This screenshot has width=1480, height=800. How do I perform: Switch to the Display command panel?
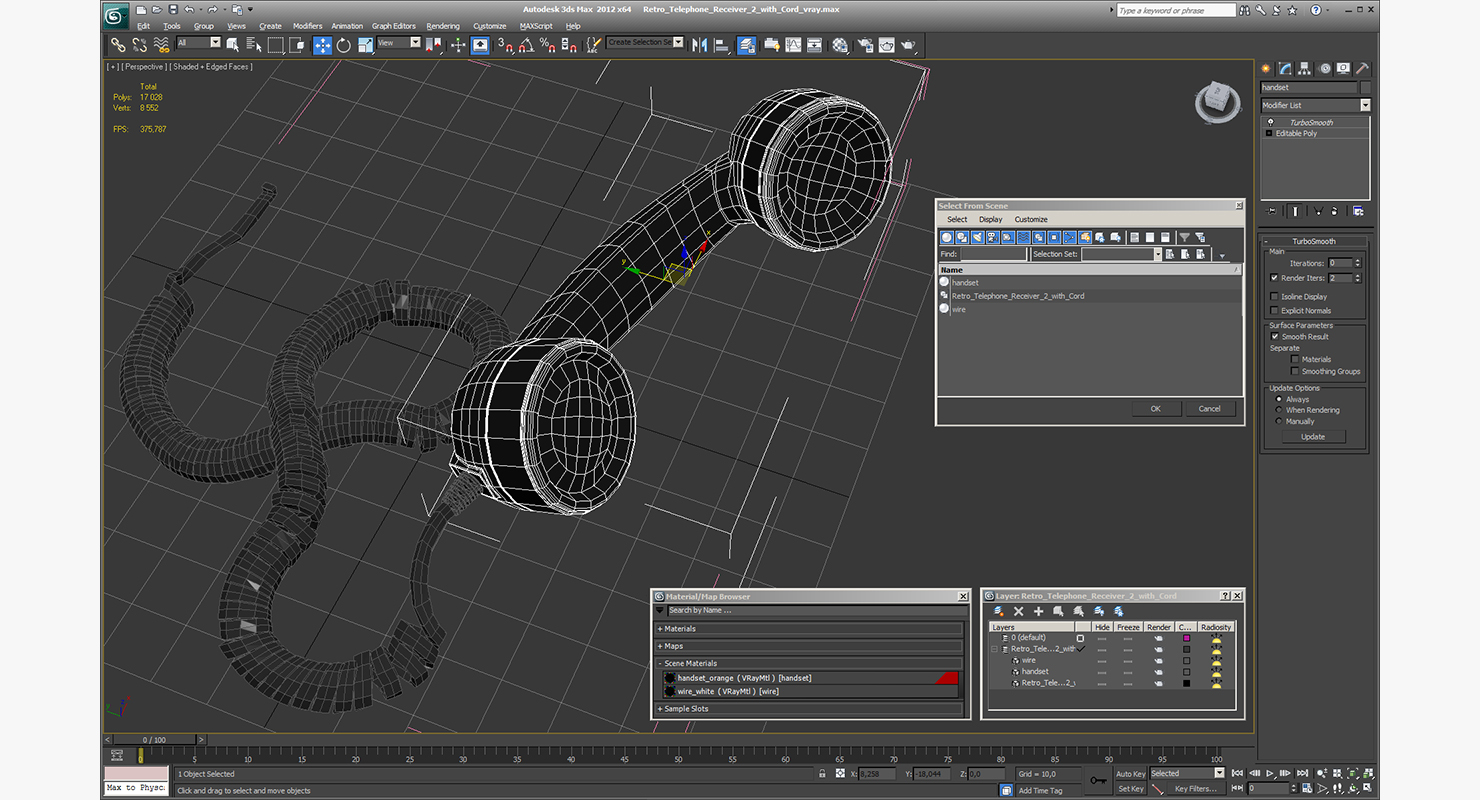point(1344,69)
